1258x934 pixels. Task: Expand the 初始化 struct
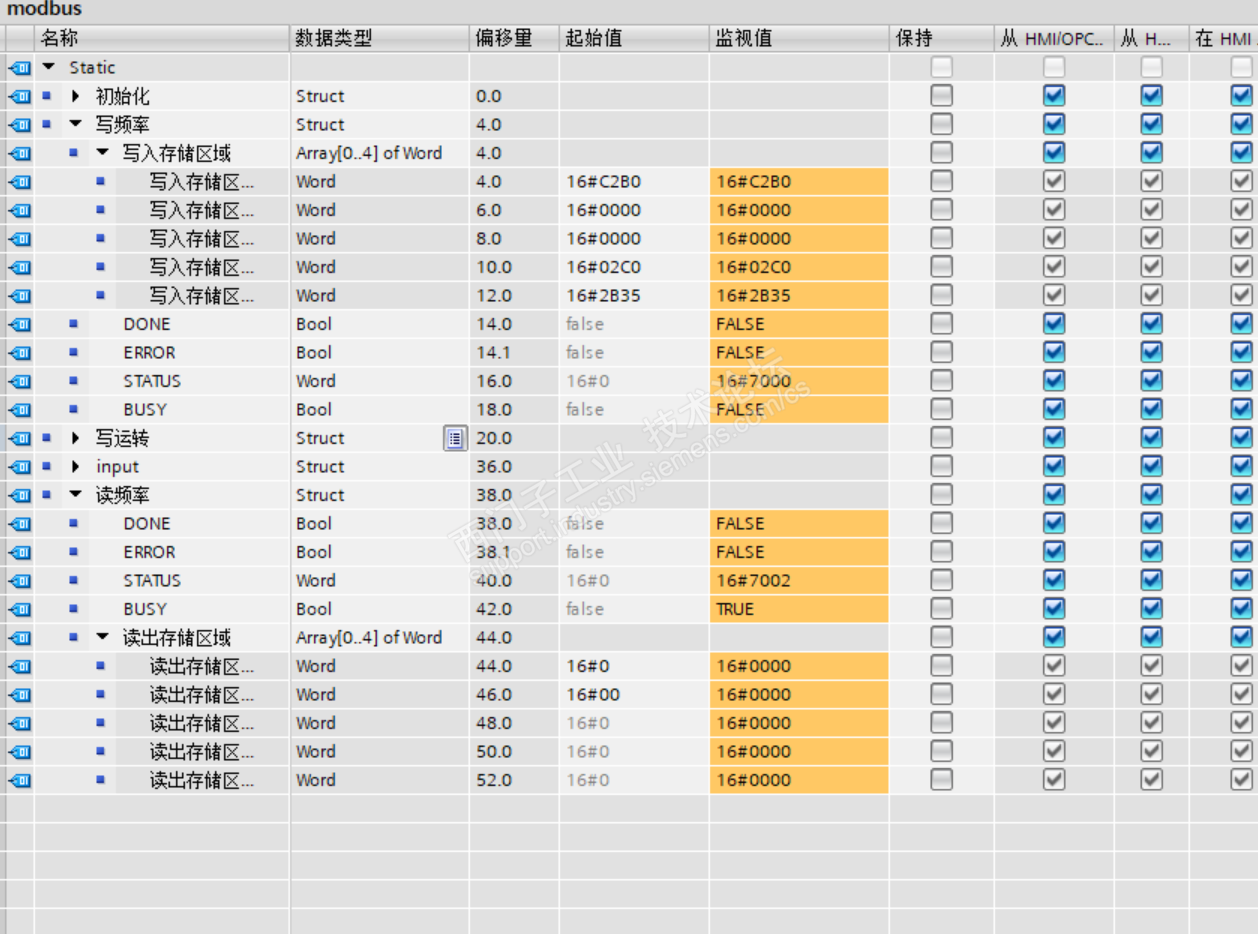pyautogui.click(x=75, y=97)
